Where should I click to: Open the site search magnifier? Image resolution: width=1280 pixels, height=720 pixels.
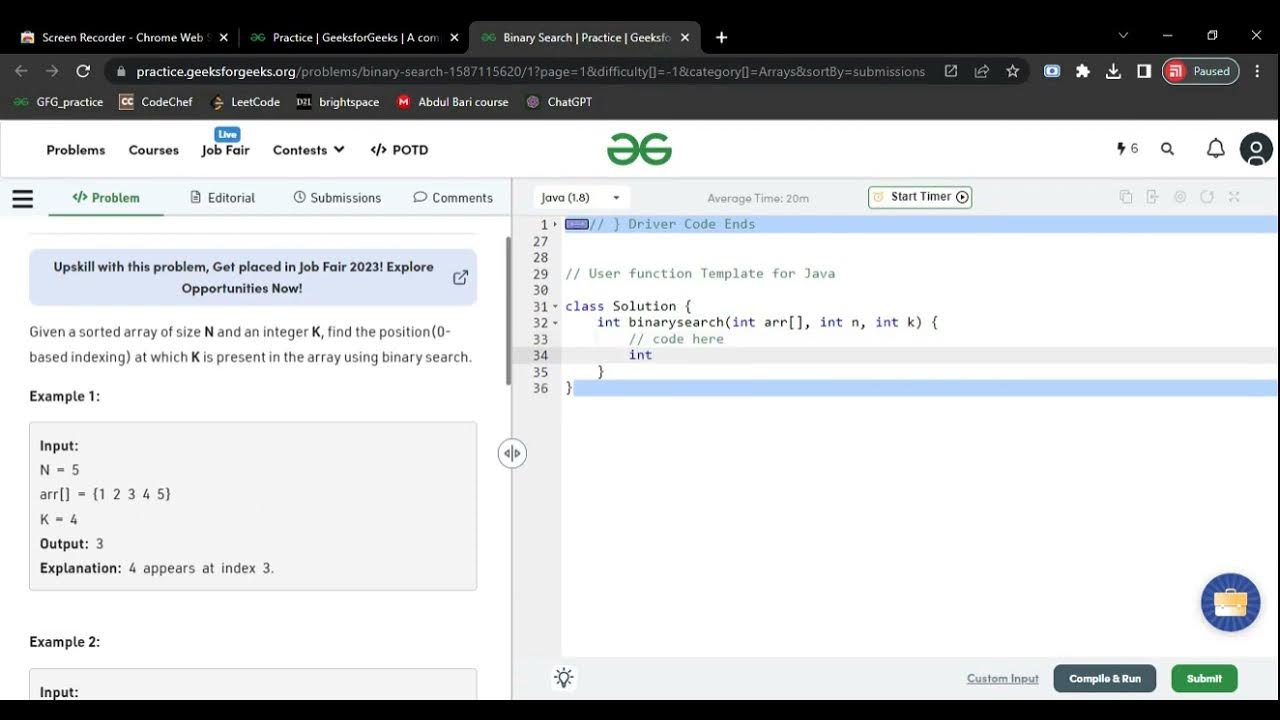point(1167,149)
